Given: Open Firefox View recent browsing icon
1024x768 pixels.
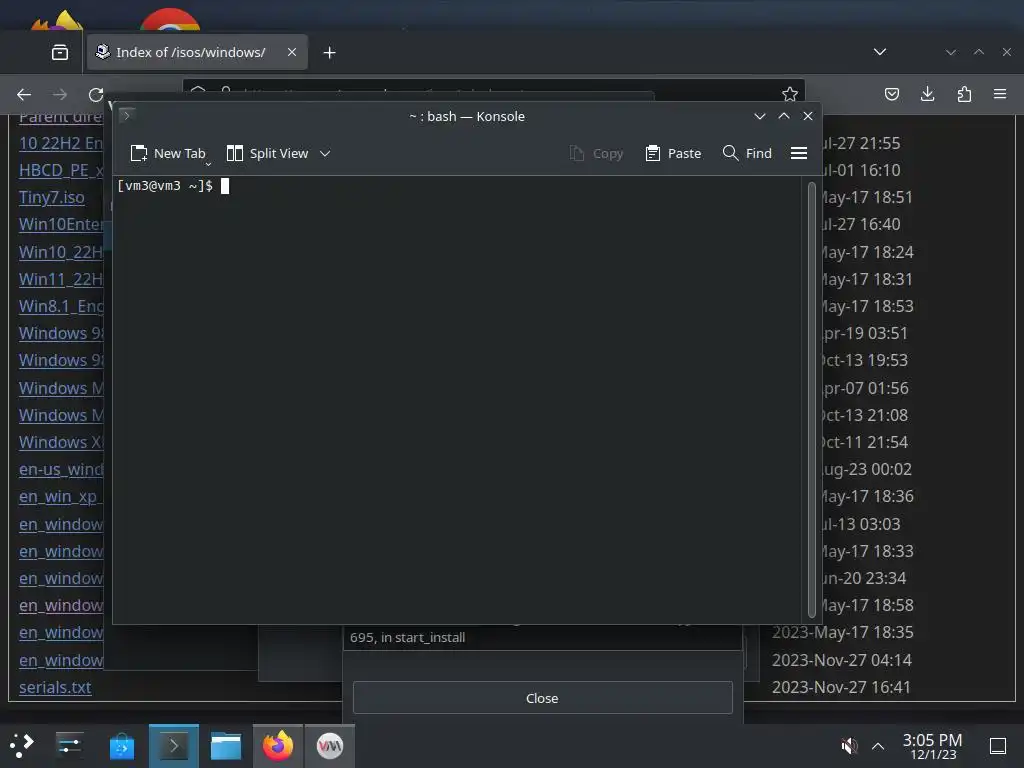Looking at the screenshot, I should 59,52.
